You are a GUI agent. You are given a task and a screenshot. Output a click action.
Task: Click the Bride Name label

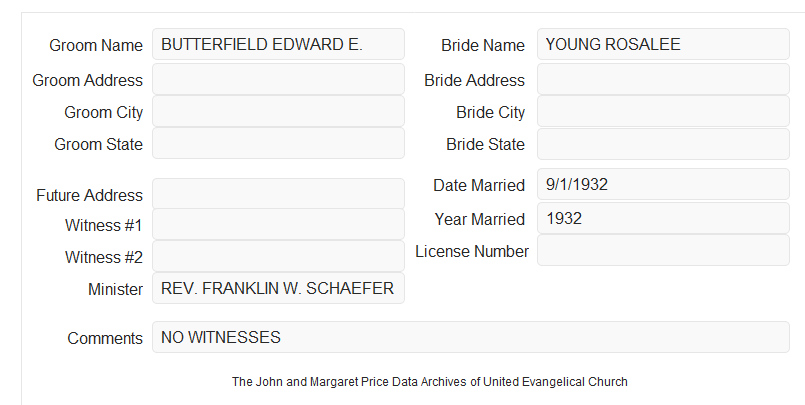coord(483,45)
